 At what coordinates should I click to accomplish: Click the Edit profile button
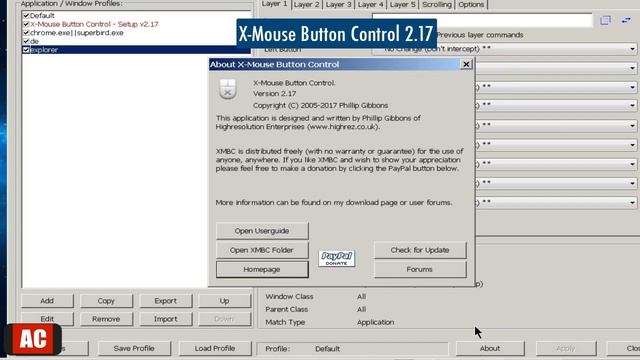pos(47,319)
